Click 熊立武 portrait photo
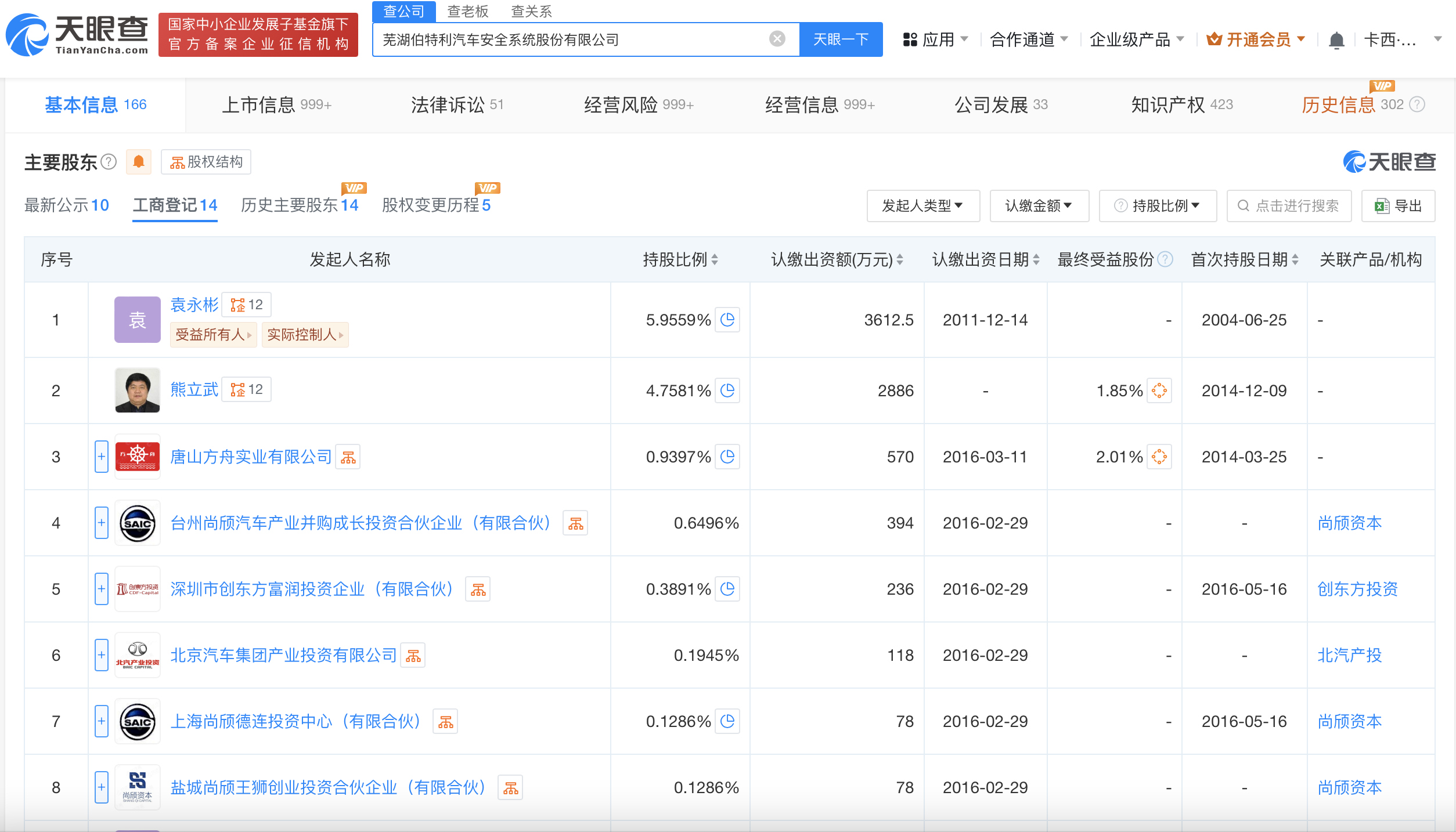 (138, 390)
